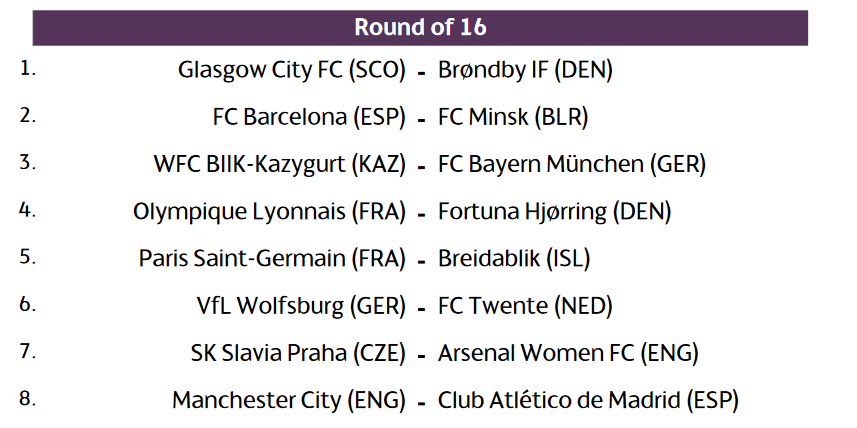Click FC Minsk (BLR) team name
The width and height of the screenshot is (857, 428).
[x=513, y=117]
